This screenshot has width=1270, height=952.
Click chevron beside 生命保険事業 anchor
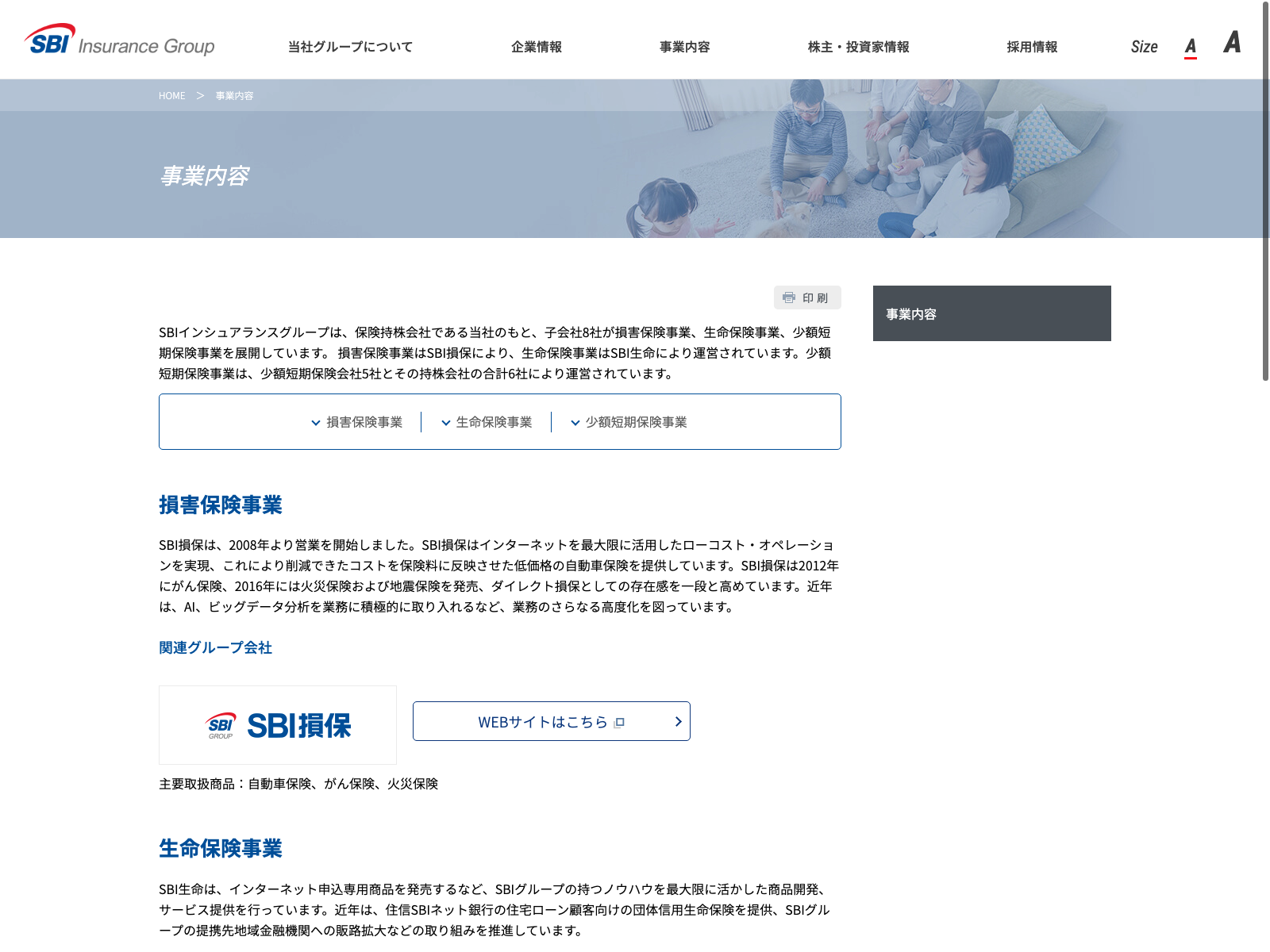tap(446, 423)
